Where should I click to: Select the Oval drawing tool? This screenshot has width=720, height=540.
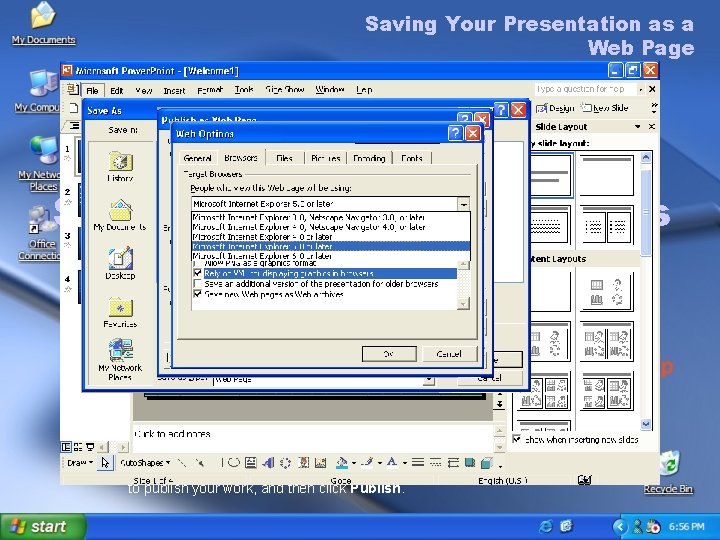(x=234, y=462)
